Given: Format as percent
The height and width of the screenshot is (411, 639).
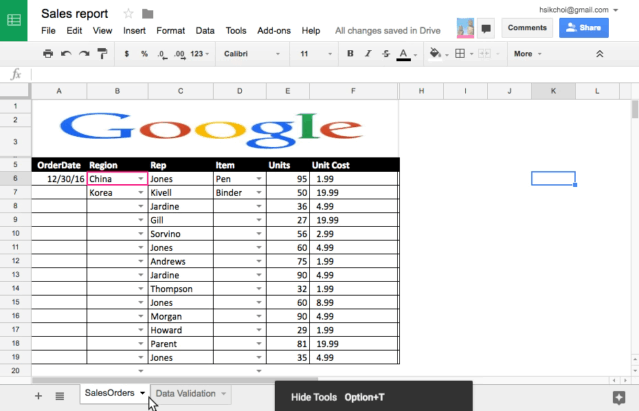Looking at the screenshot, I should 144,54.
